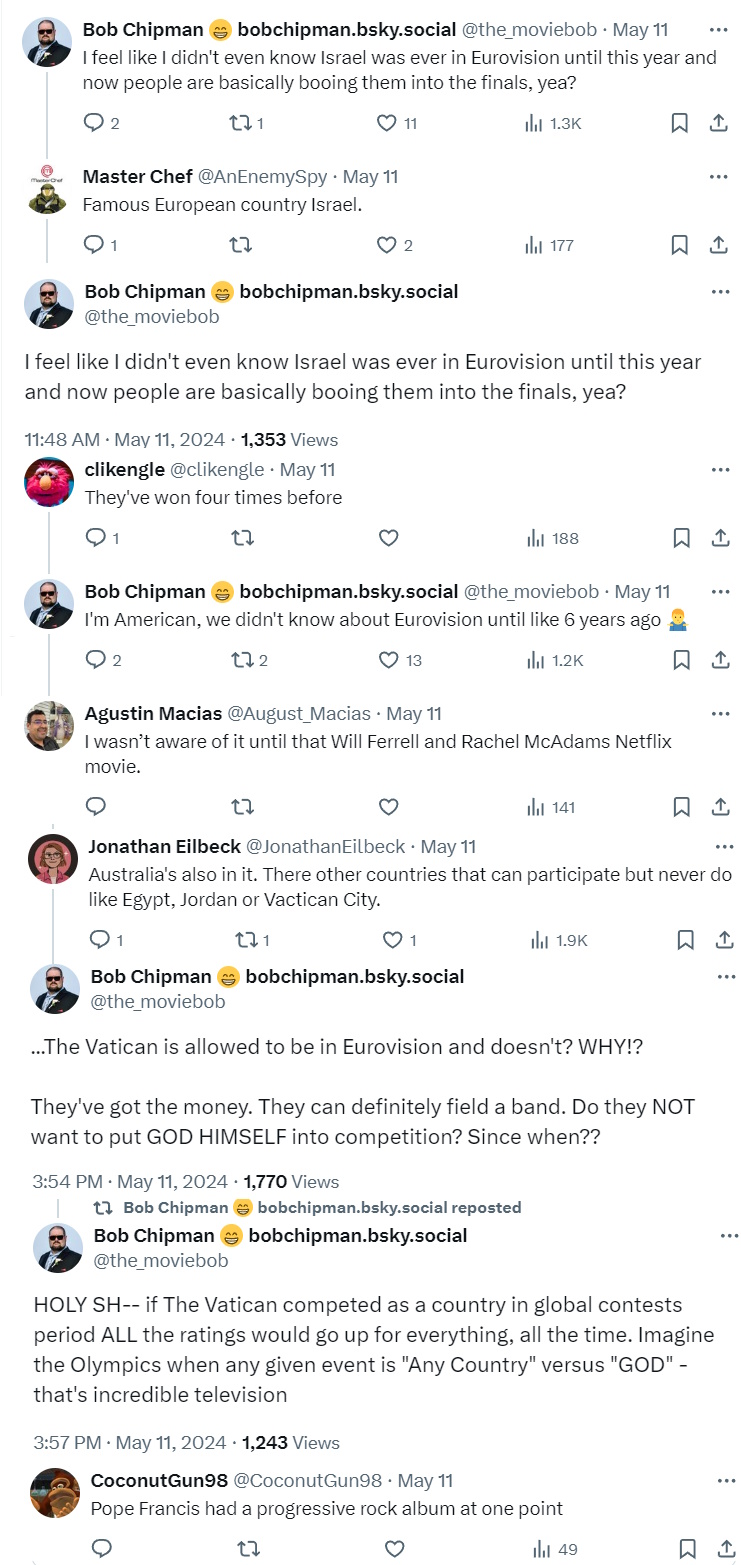Screen dimensions: 741x1565
Task: Click clikengle's red puppet avatar
Action: click(x=49, y=482)
